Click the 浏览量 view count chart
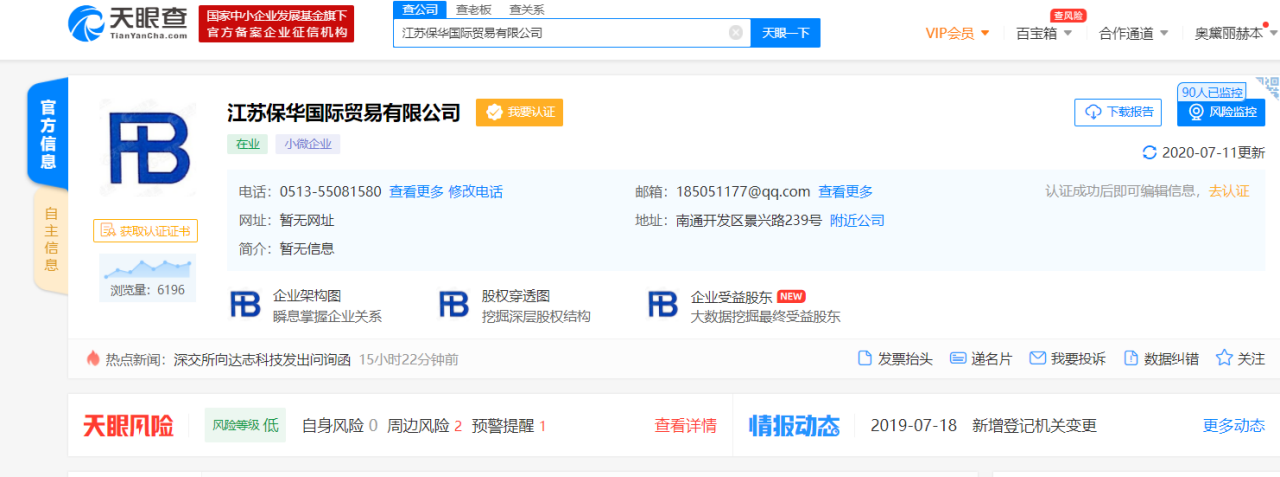The height and width of the screenshot is (477, 1280). (147, 279)
